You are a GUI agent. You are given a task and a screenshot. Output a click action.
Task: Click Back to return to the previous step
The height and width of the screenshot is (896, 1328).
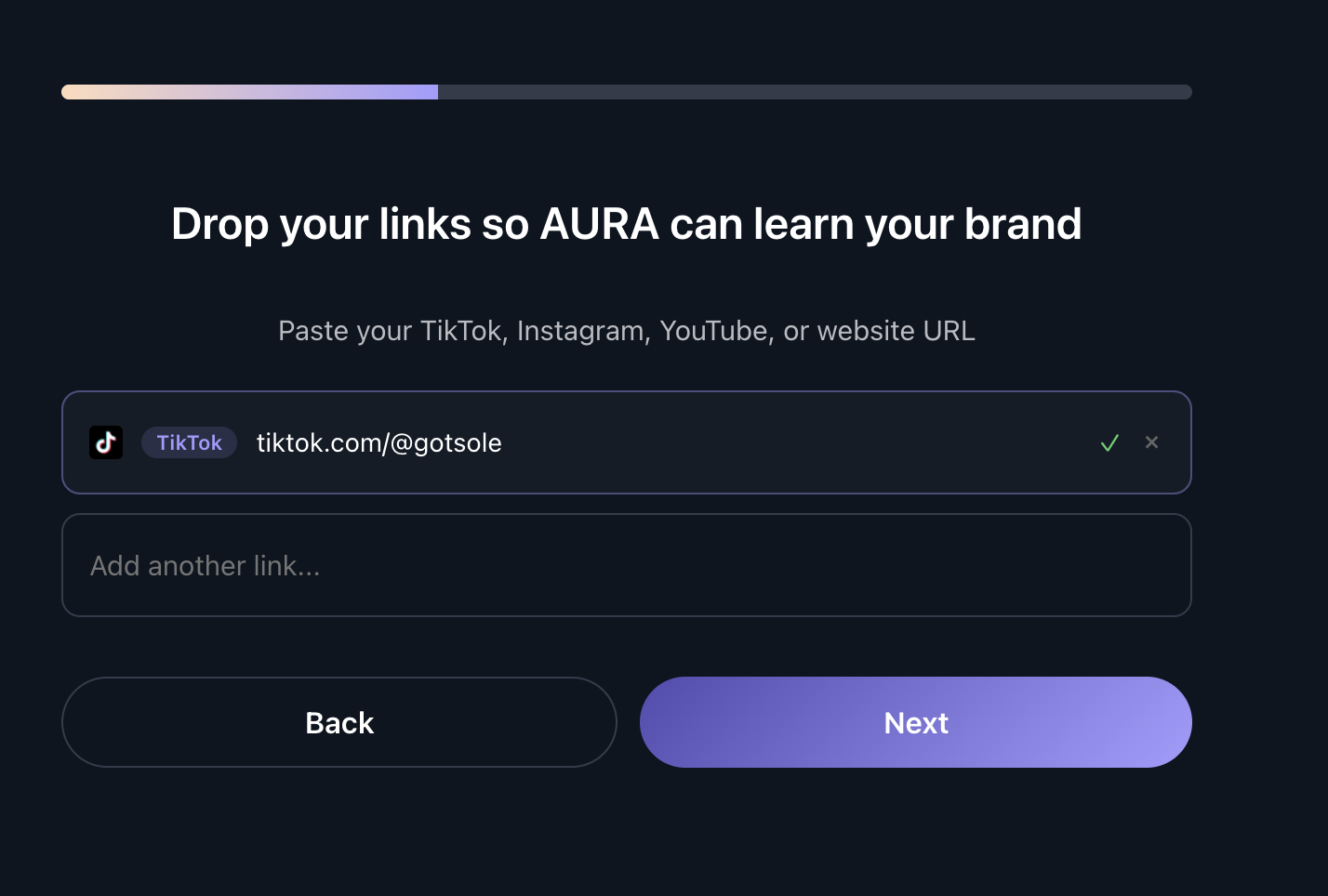click(339, 722)
